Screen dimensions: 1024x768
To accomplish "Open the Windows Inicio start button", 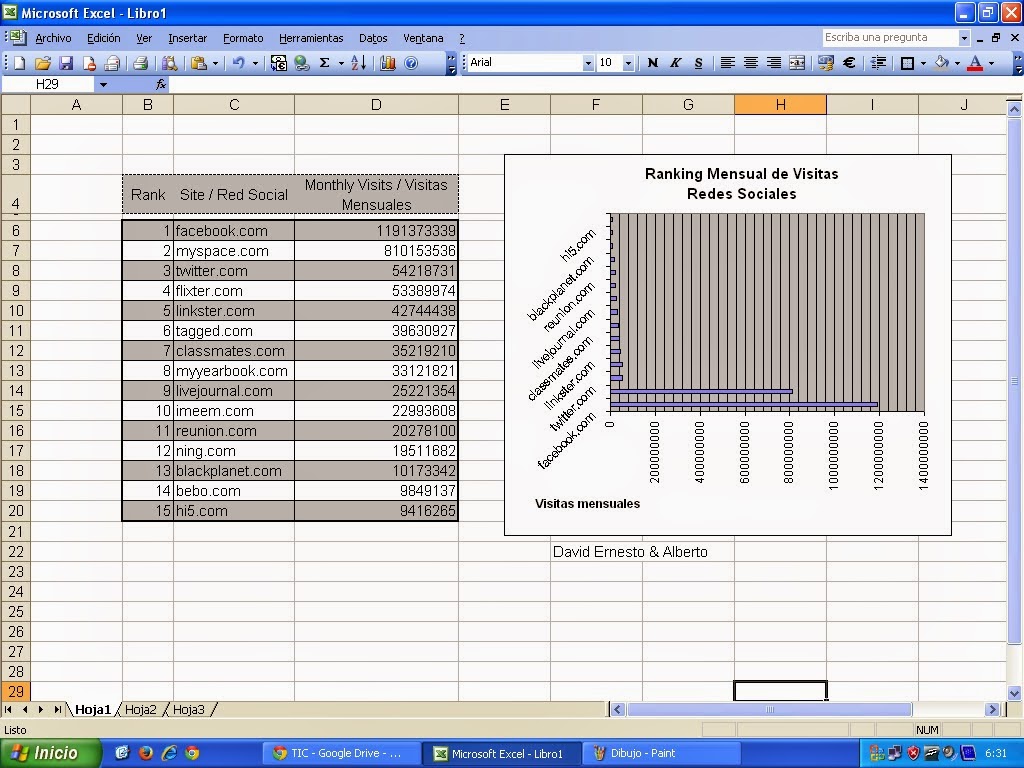I will pos(51,754).
